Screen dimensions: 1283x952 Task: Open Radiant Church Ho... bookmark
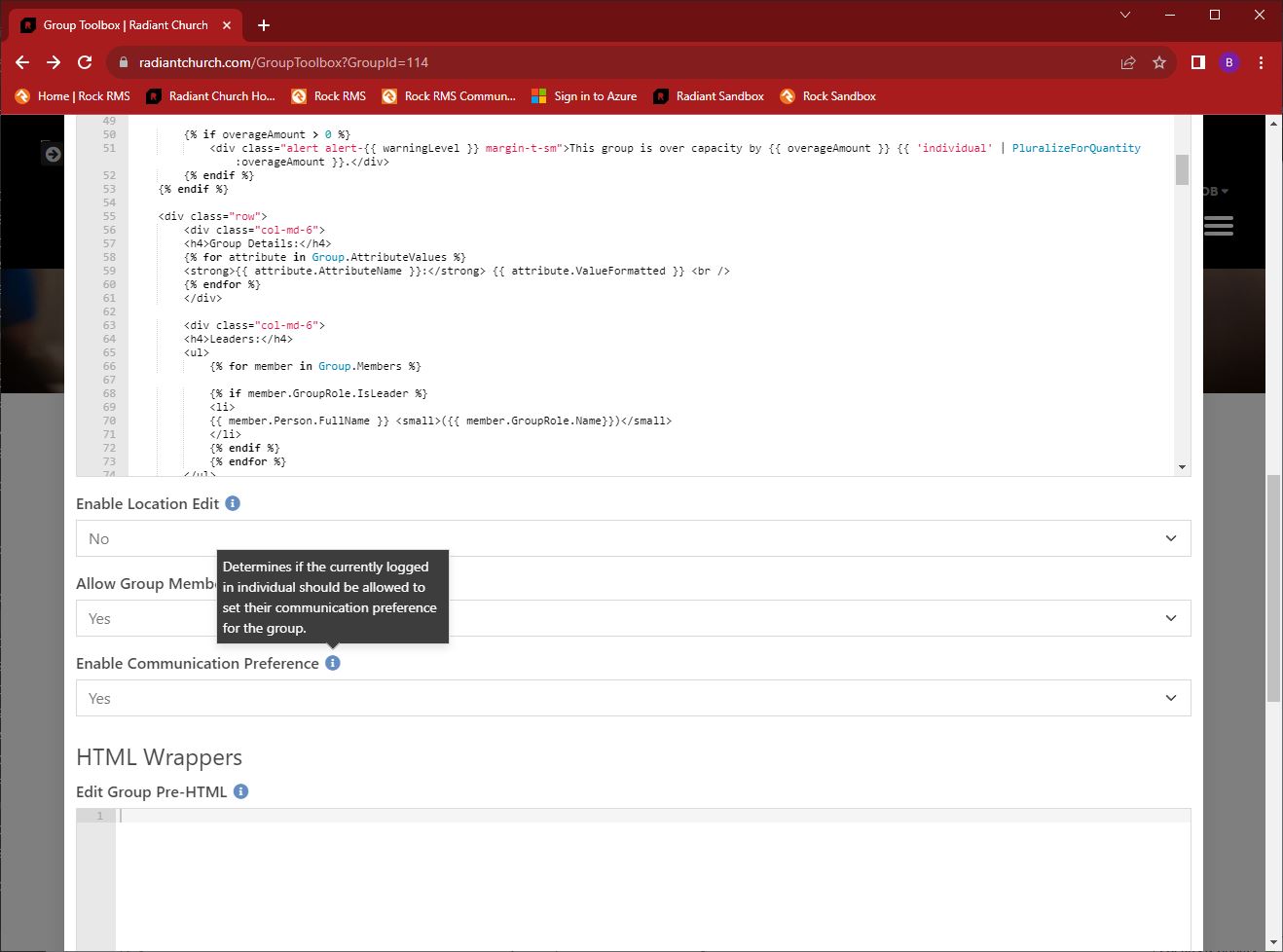[211, 96]
